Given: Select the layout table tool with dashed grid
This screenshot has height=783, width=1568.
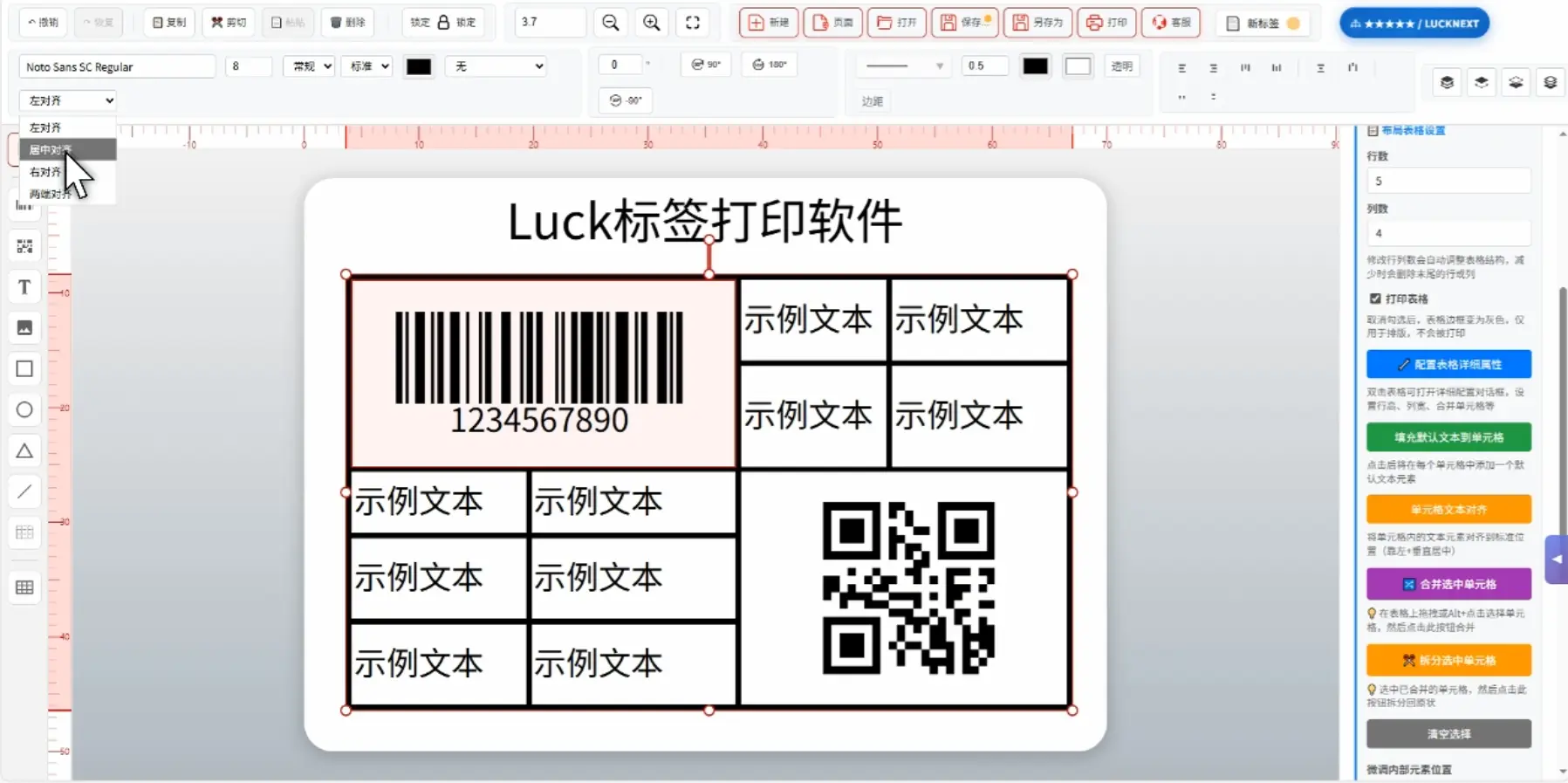Looking at the screenshot, I should 24,532.
